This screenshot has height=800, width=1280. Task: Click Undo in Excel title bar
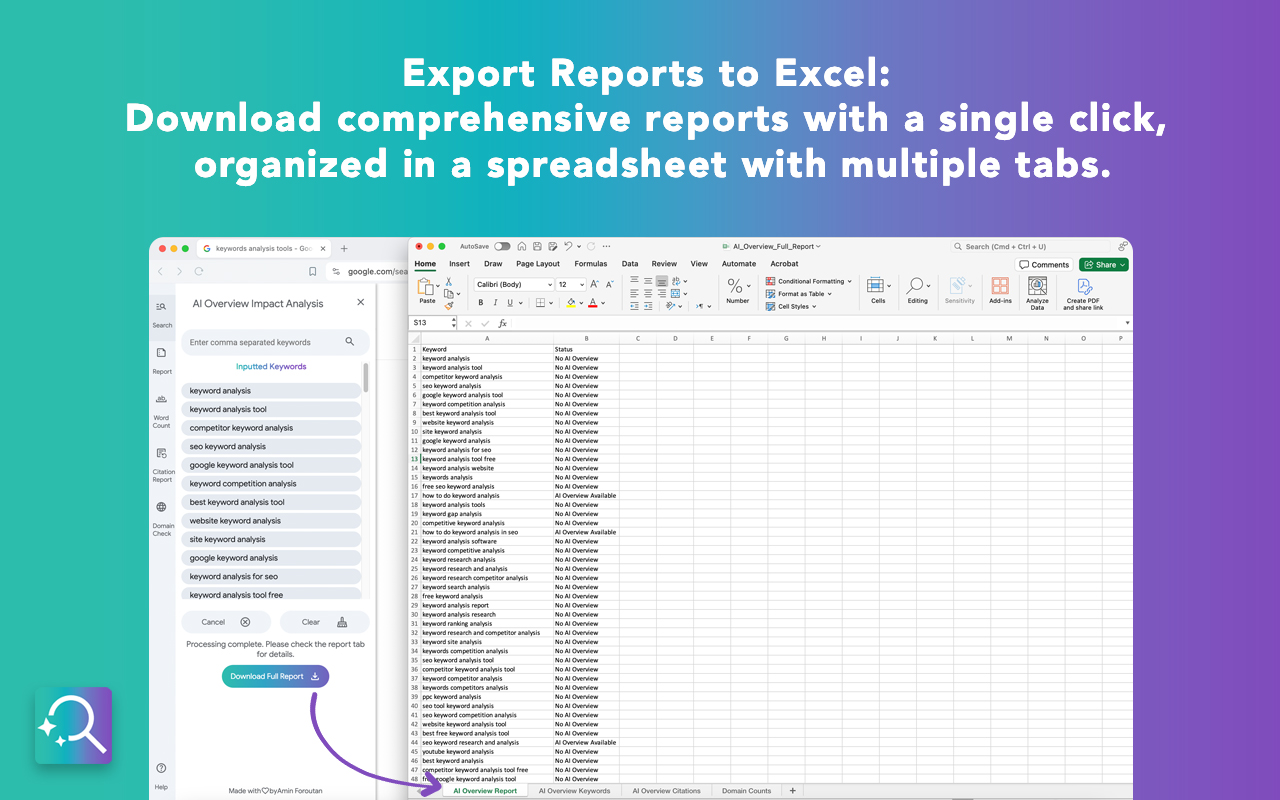[x=567, y=246]
